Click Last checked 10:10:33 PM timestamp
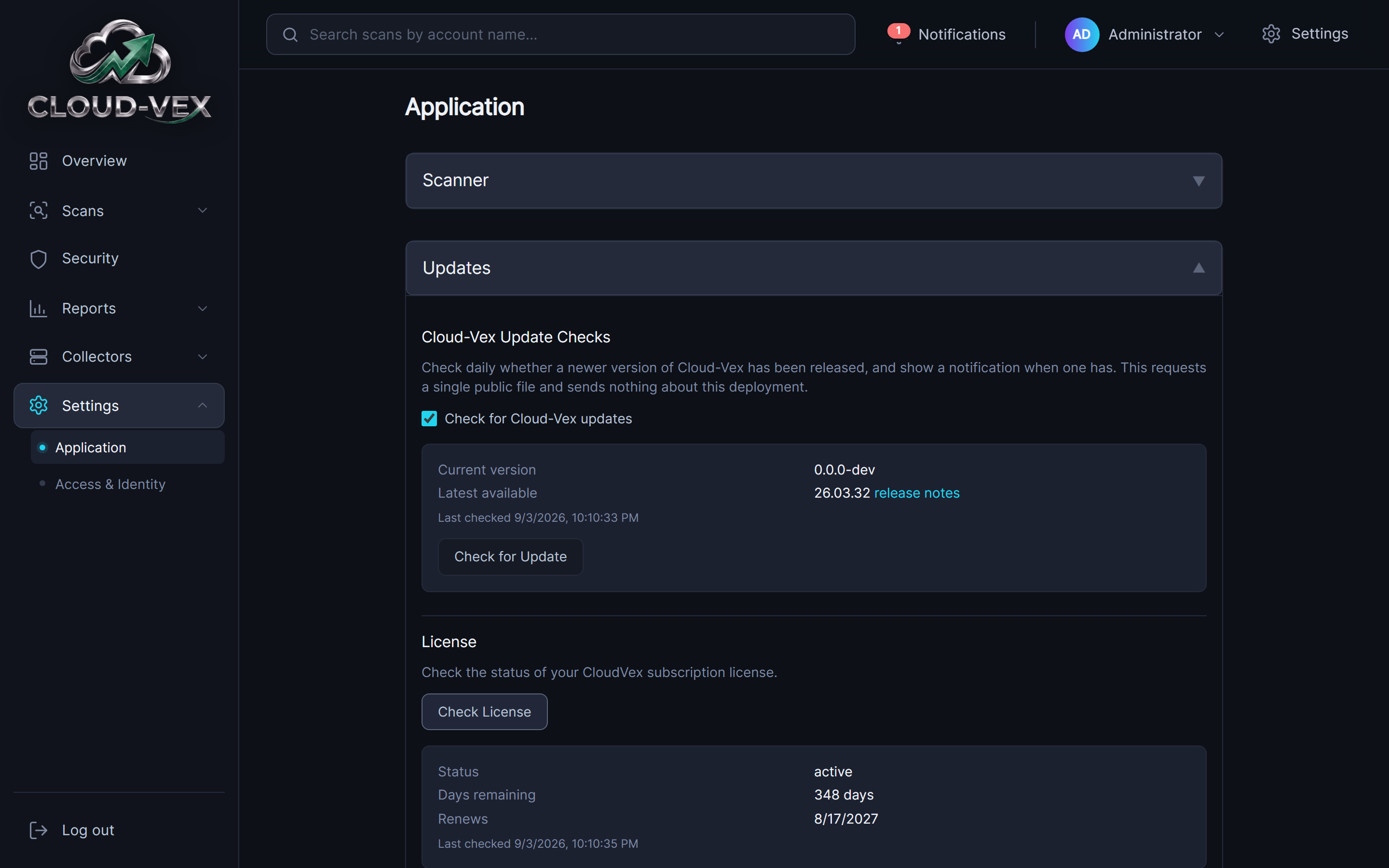The width and height of the screenshot is (1389, 868). pos(538,518)
